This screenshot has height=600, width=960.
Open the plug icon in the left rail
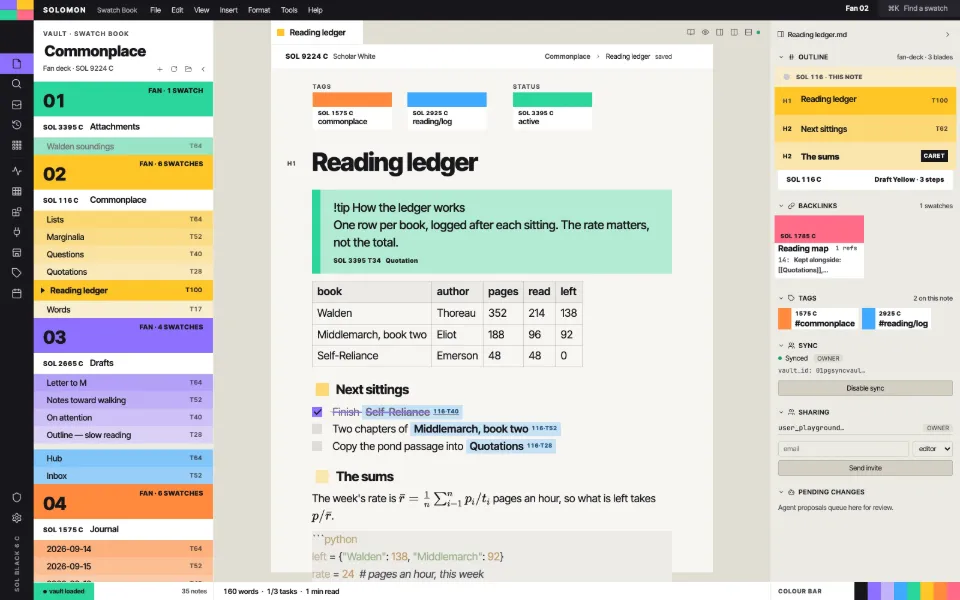pyautogui.click(x=17, y=232)
